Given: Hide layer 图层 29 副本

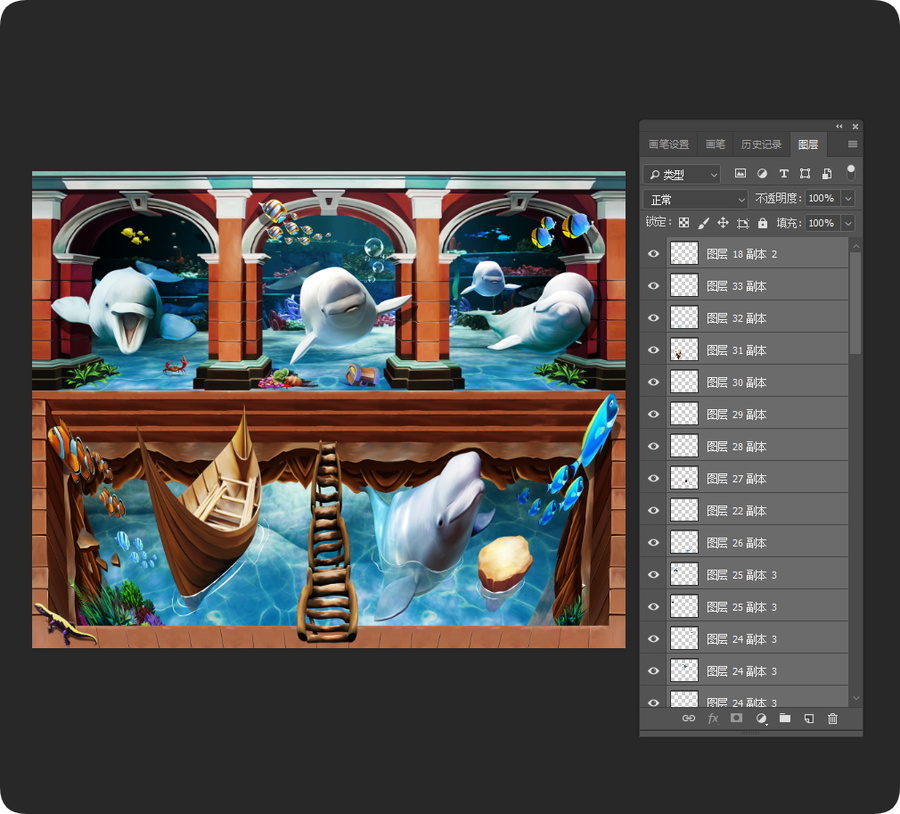Looking at the screenshot, I should pos(653,414).
